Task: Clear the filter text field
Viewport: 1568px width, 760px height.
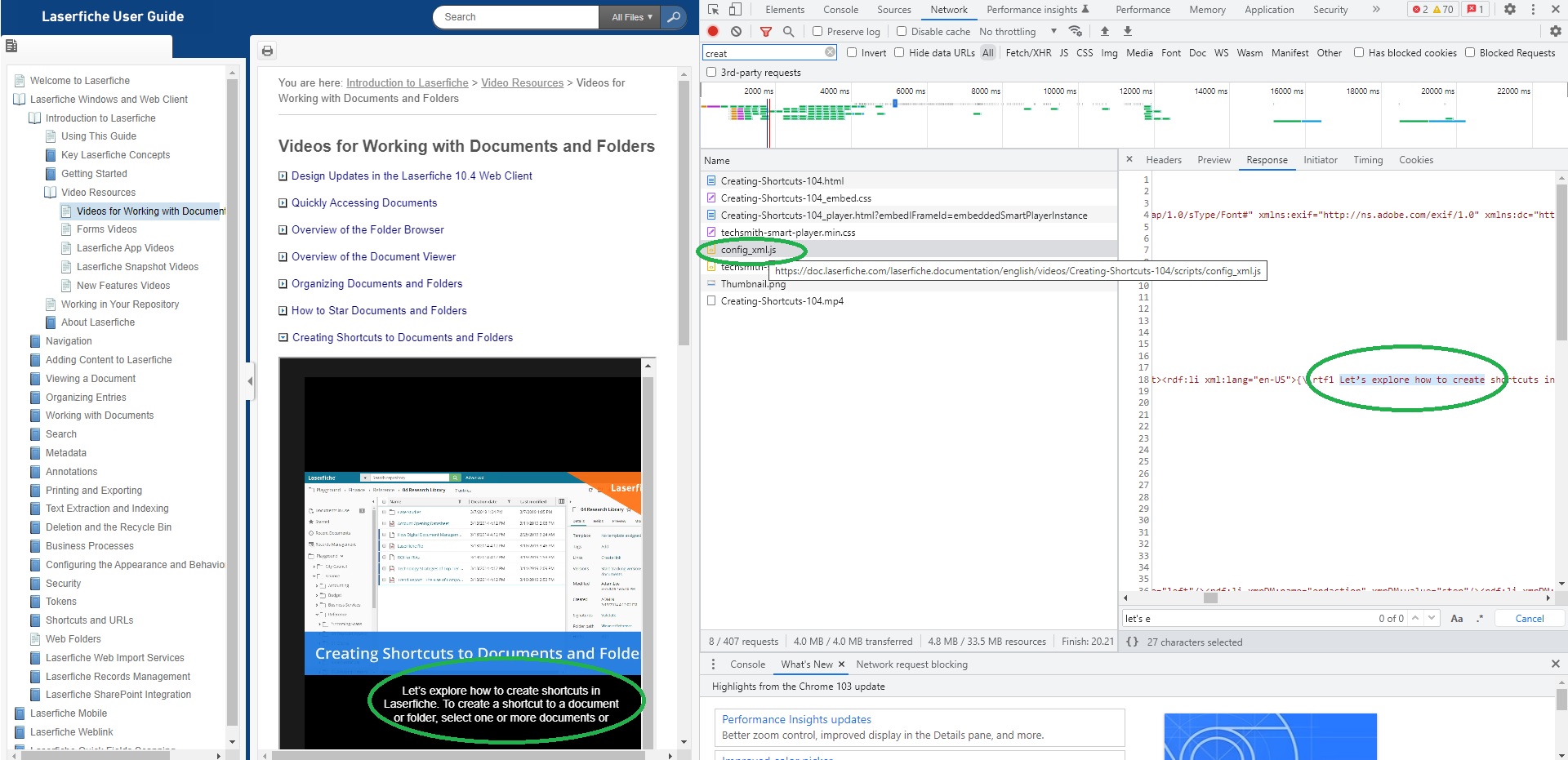Action: click(x=830, y=52)
